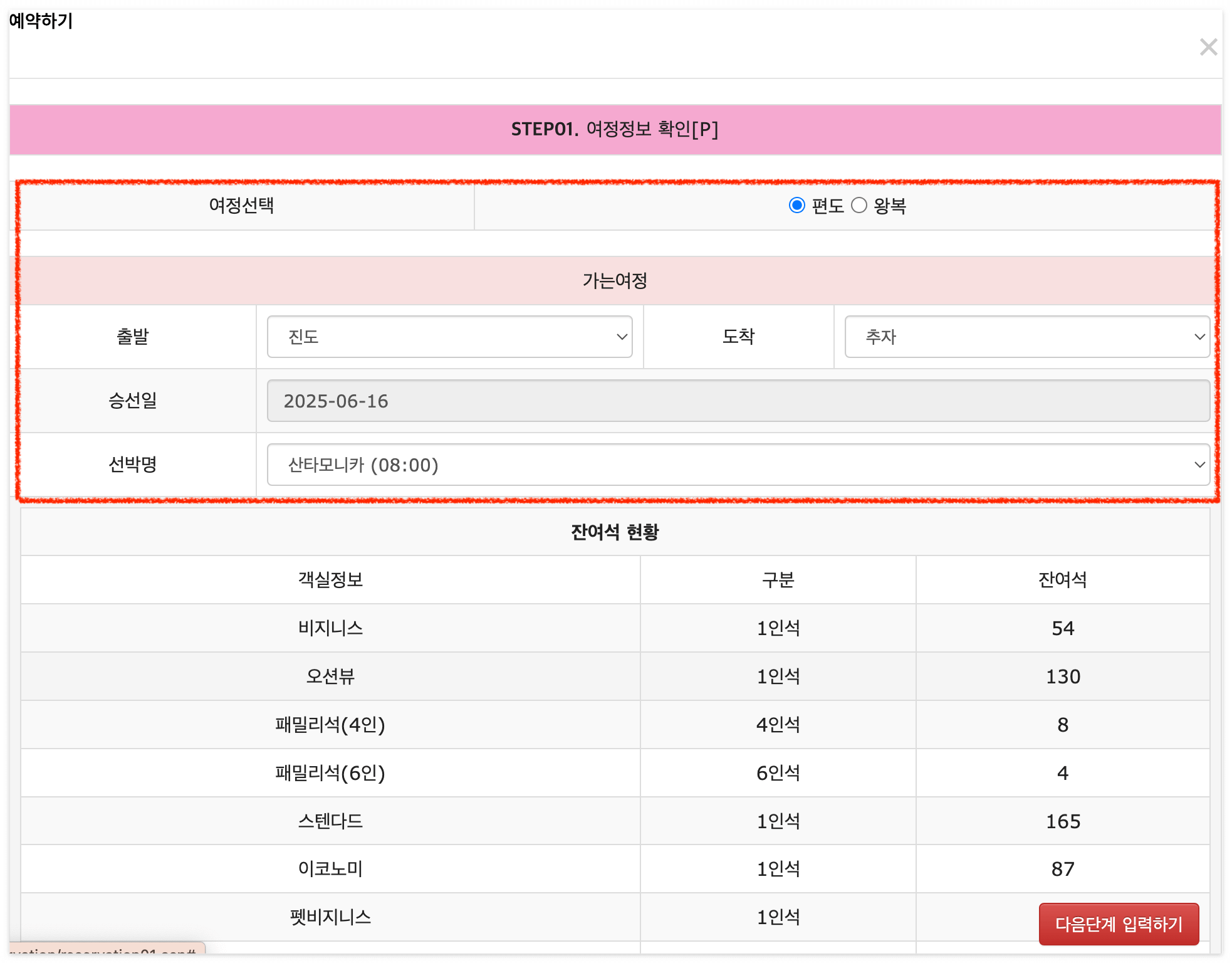Click the 이코노미 cabin row
This screenshot has height=963, width=1232.
coord(330,869)
